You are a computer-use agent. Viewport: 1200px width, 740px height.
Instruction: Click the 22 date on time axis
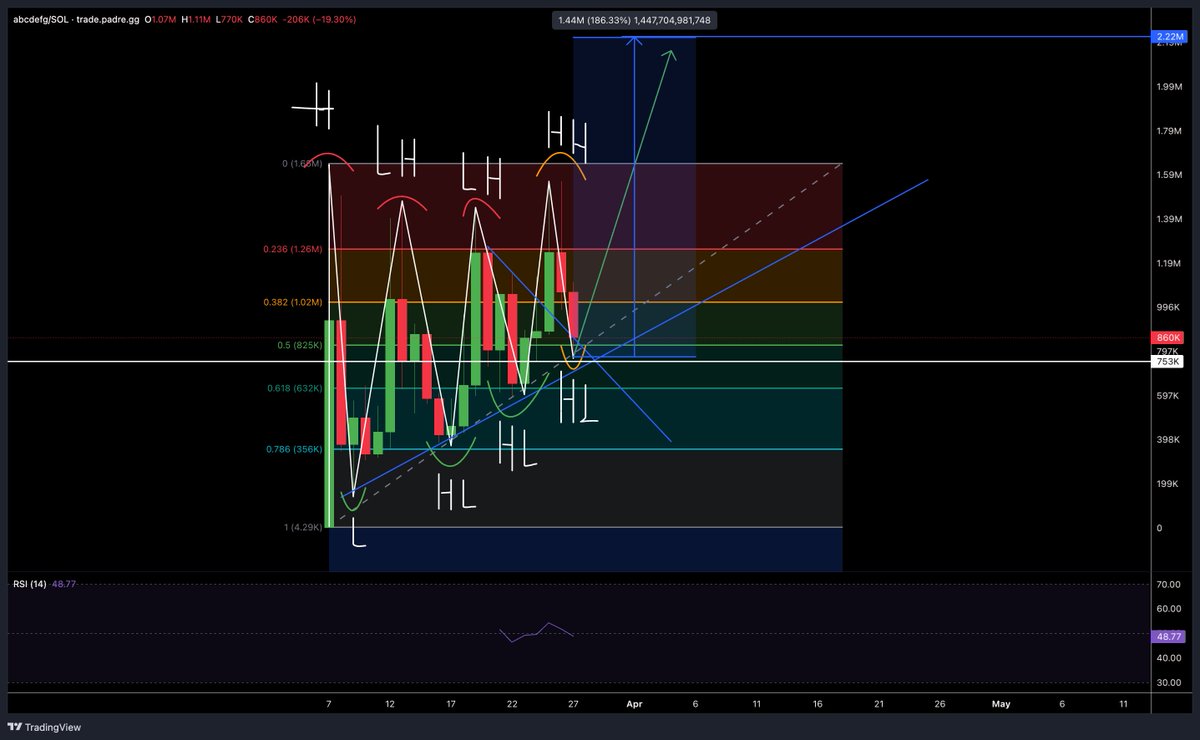tap(512, 704)
